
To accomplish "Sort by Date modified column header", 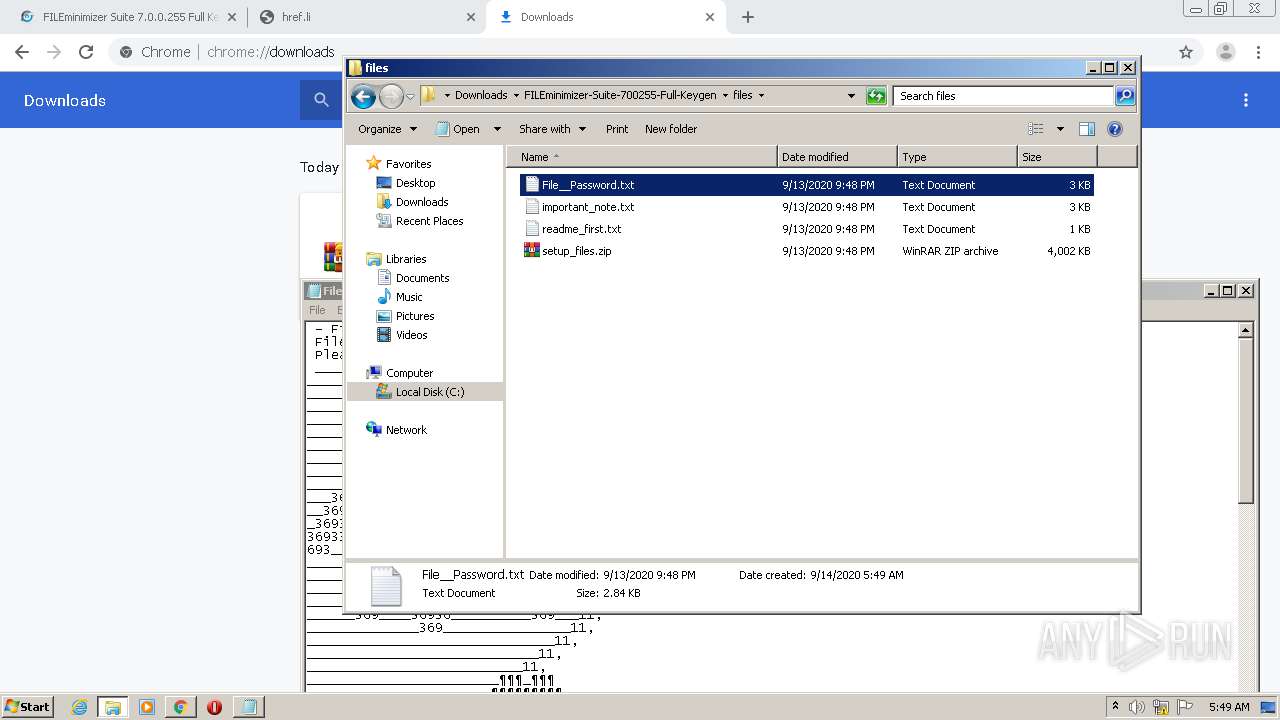I will click(837, 157).
